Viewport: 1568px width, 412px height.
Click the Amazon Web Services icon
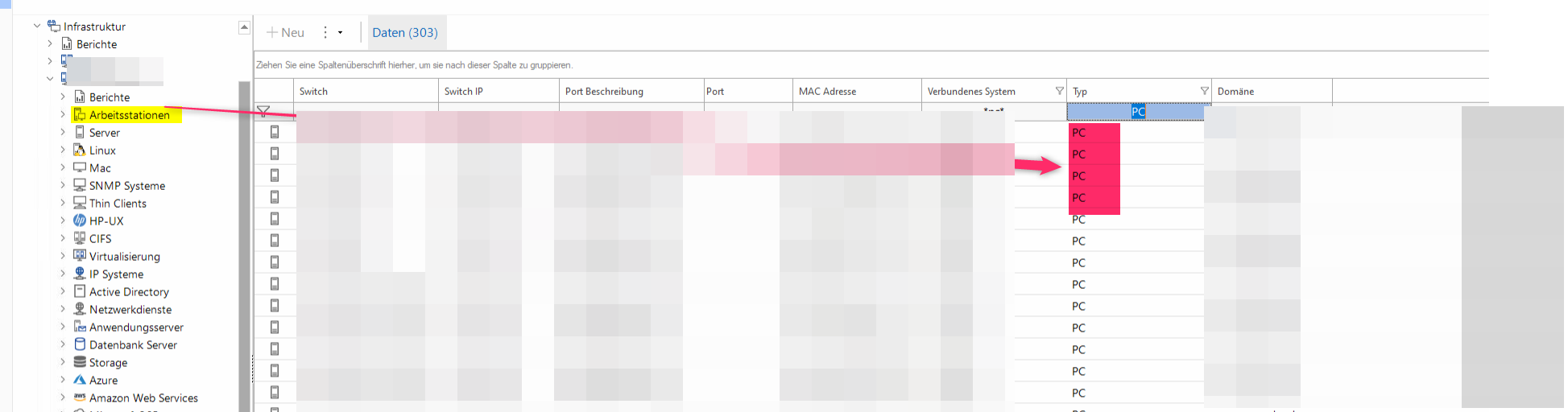coord(79,398)
